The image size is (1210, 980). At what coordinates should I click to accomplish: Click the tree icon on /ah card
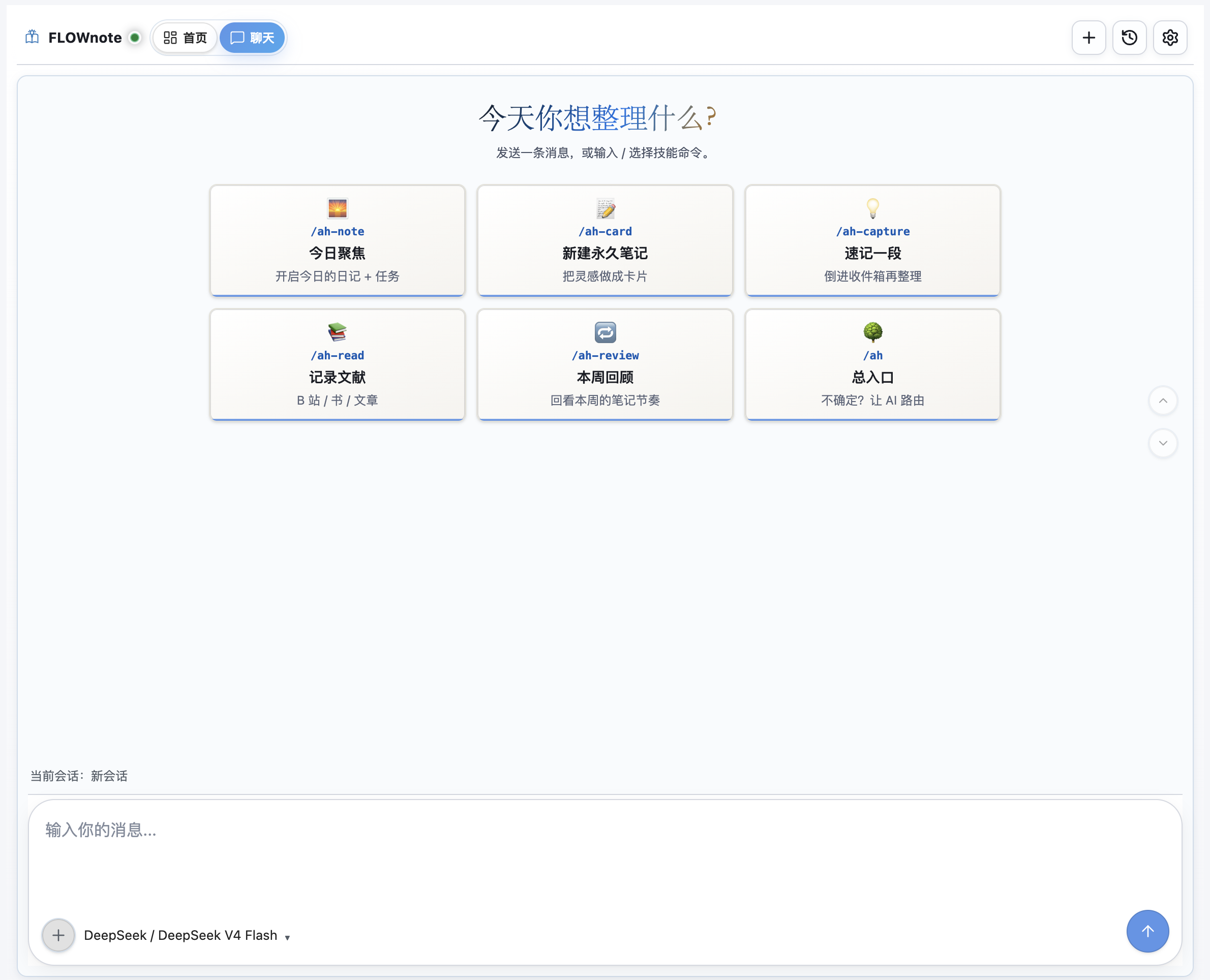tap(873, 332)
